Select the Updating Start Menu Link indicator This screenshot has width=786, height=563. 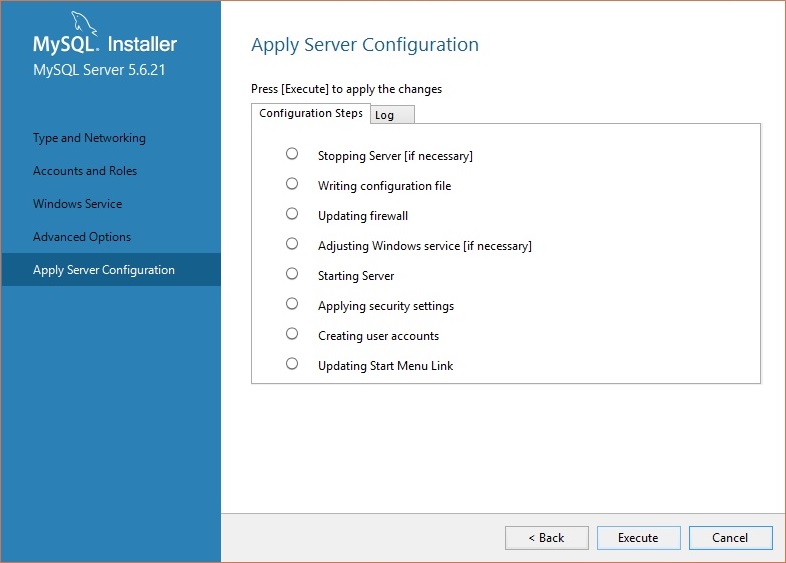(x=292, y=363)
